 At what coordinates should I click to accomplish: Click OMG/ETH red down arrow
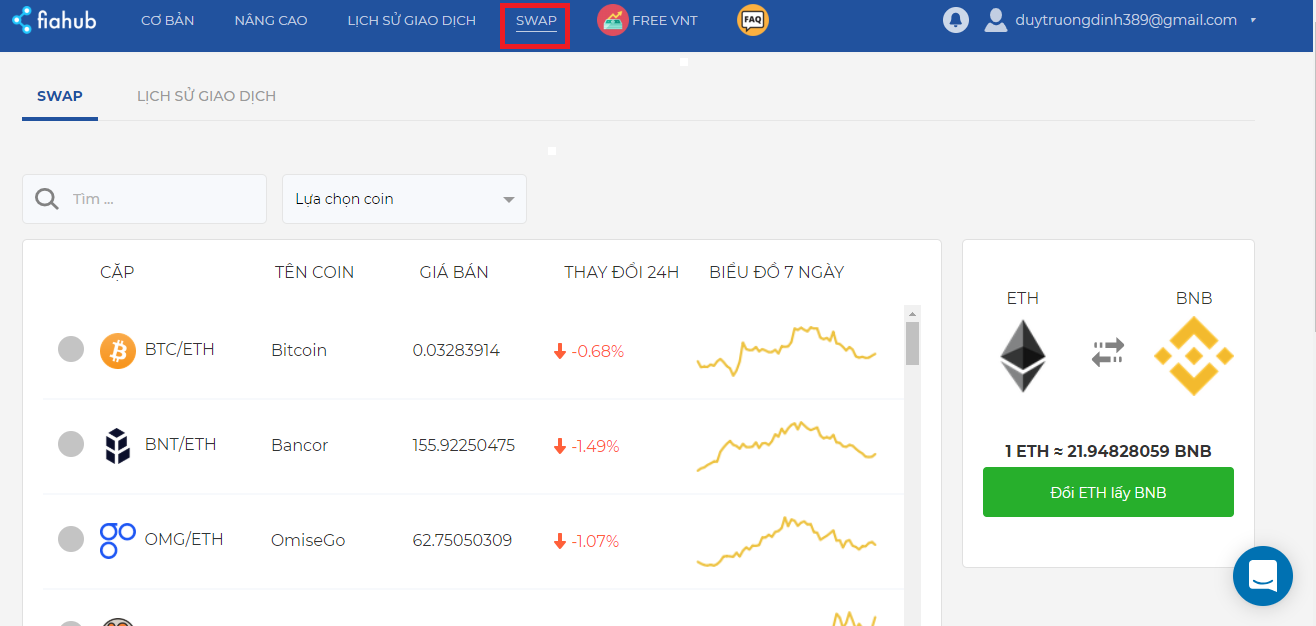click(x=560, y=541)
